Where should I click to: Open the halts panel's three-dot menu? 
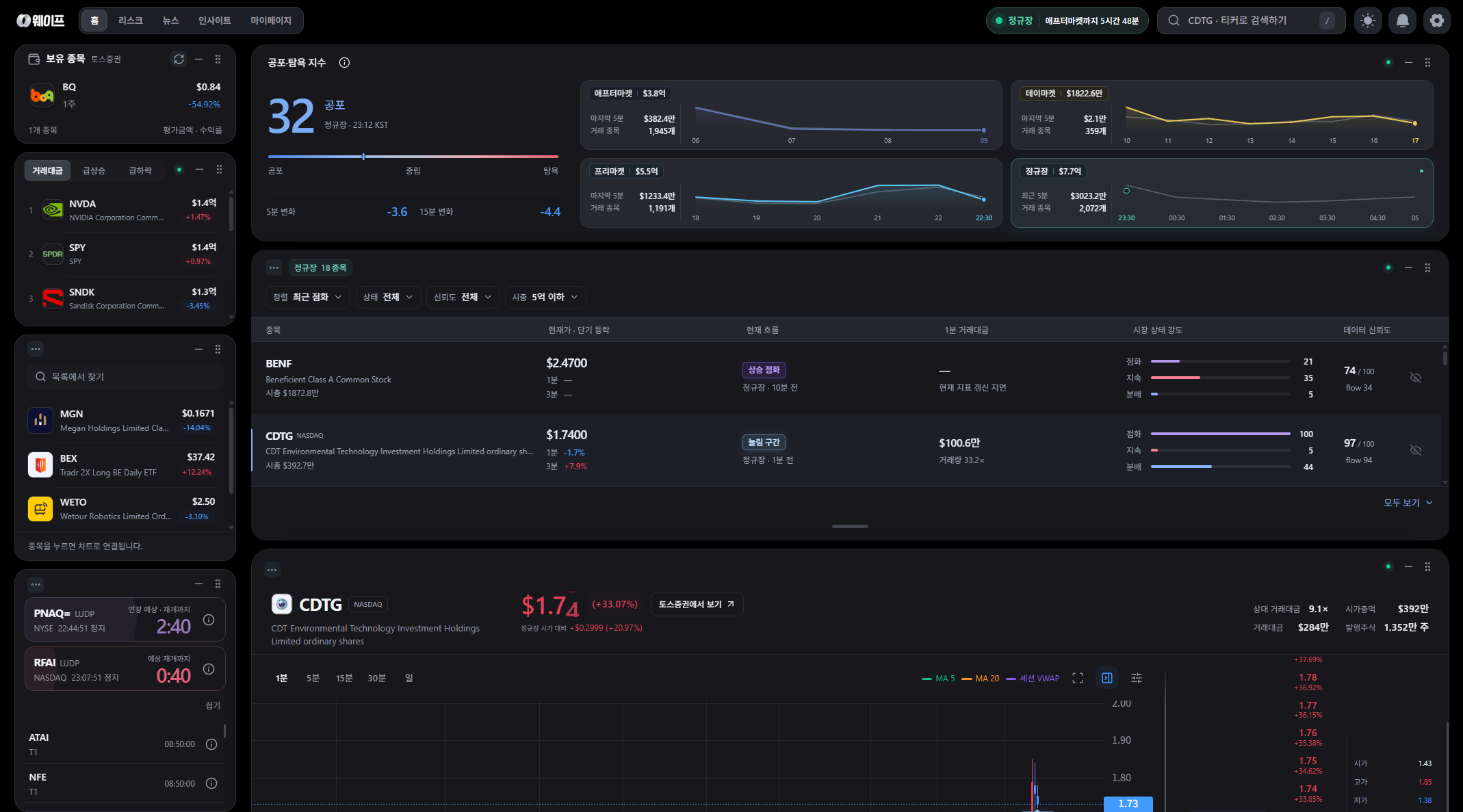(x=36, y=584)
